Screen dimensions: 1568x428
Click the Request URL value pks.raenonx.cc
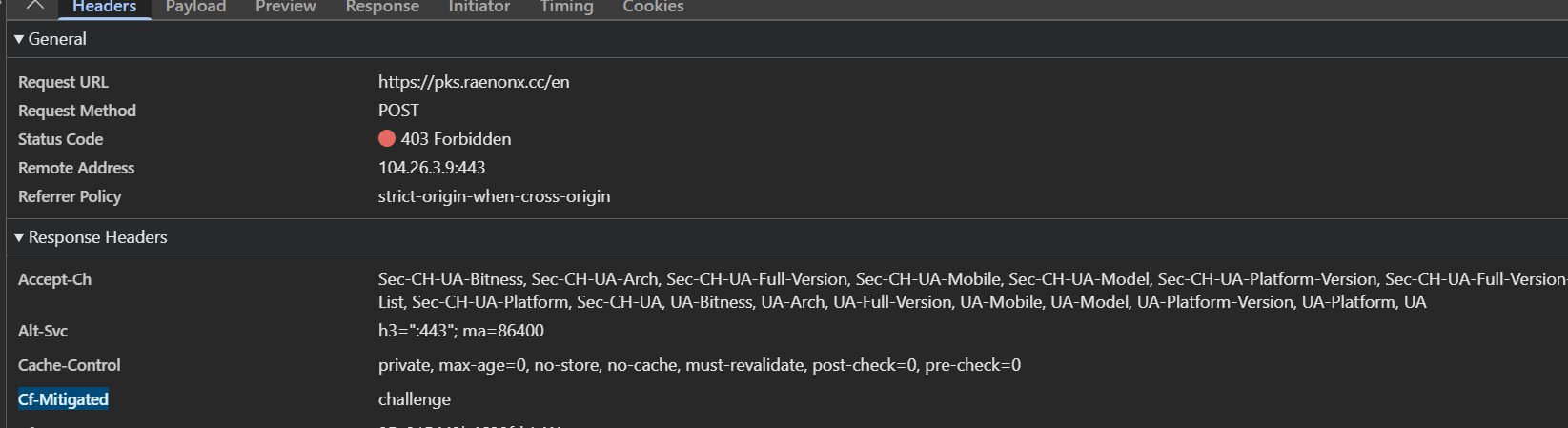(474, 82)
